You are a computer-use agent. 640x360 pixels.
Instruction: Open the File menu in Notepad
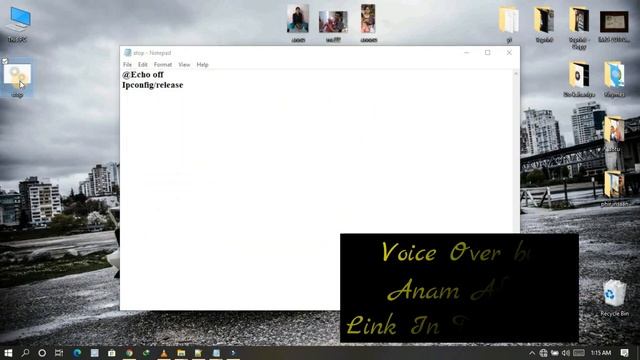click(x=127, y=64)
